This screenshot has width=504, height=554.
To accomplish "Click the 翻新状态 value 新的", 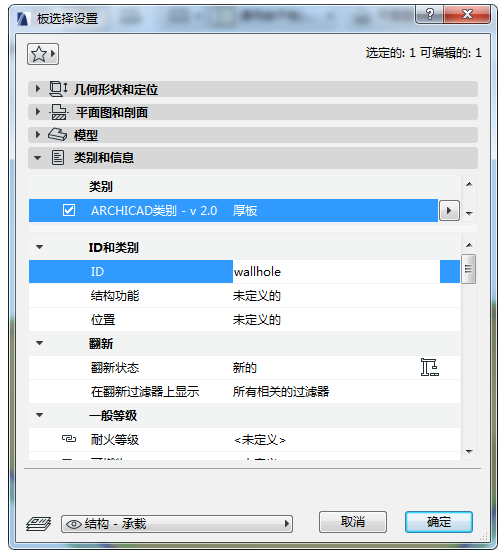I will tap(245, 368).
